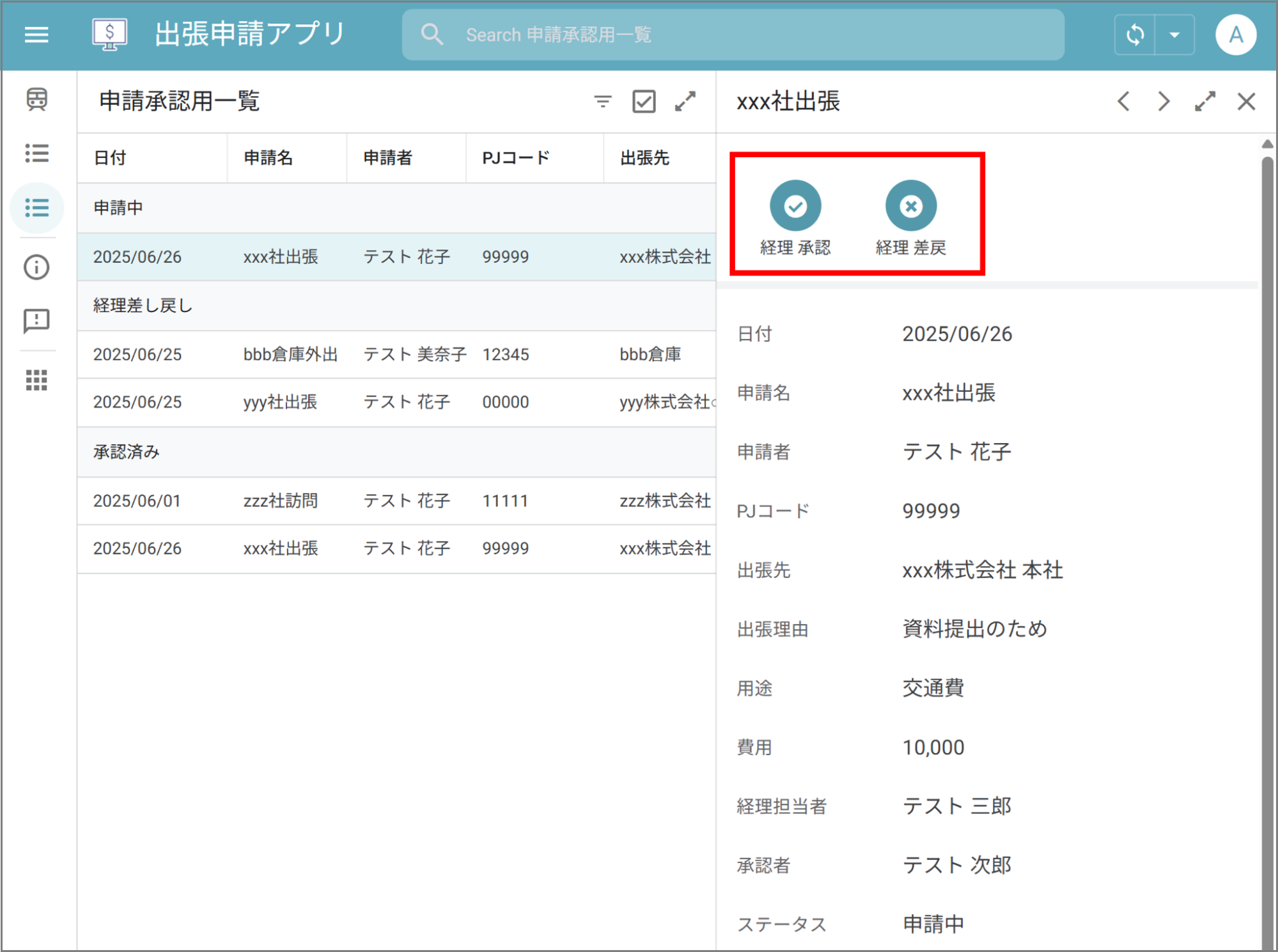Open the filter icon for 申請承認用一覧
This screenshot has width=1278, height=952.
point(603,101)
